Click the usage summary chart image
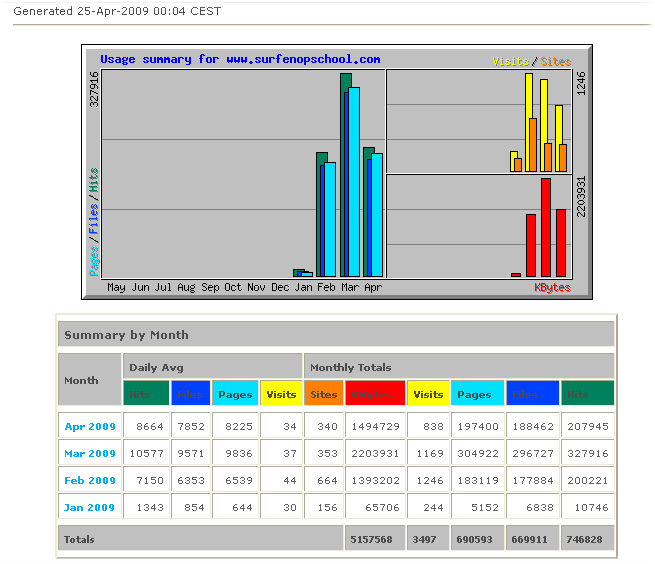Screen dimensions: 655x564 coord(337,172)
